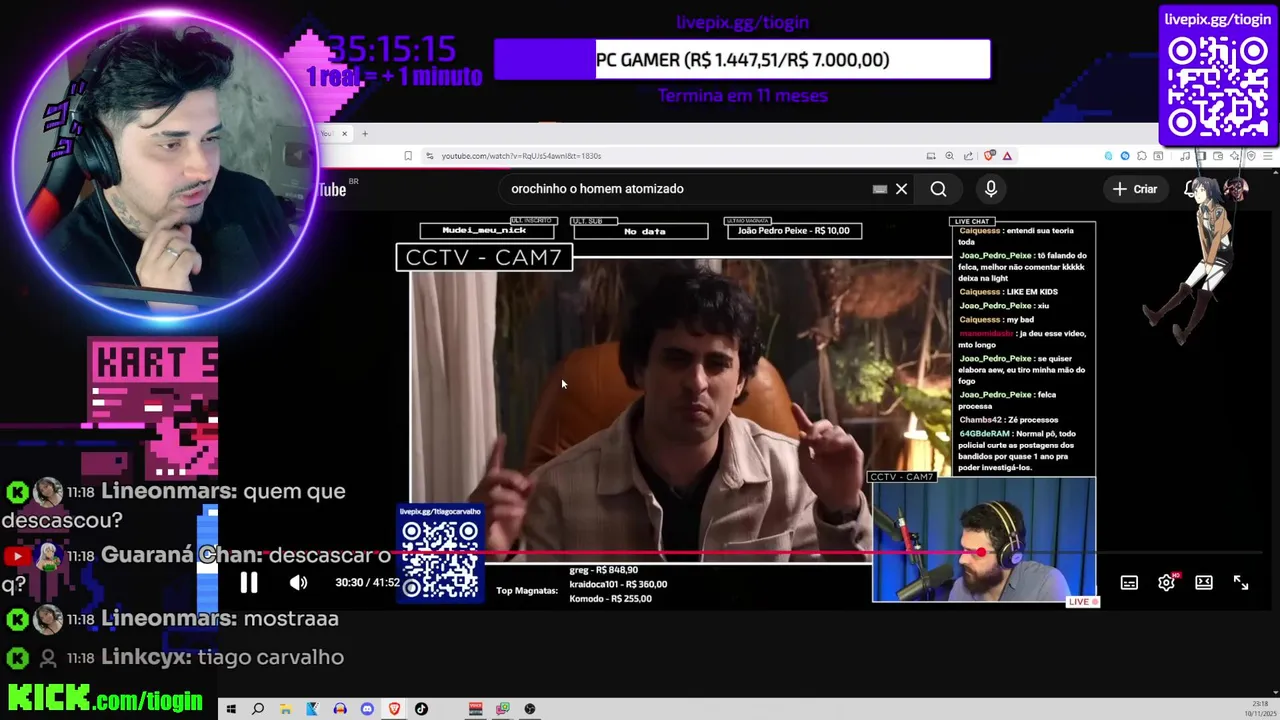Viewport: 1280px width, 720px height.
Task: Switch the player to theater mode
Action: [1204, 583]
